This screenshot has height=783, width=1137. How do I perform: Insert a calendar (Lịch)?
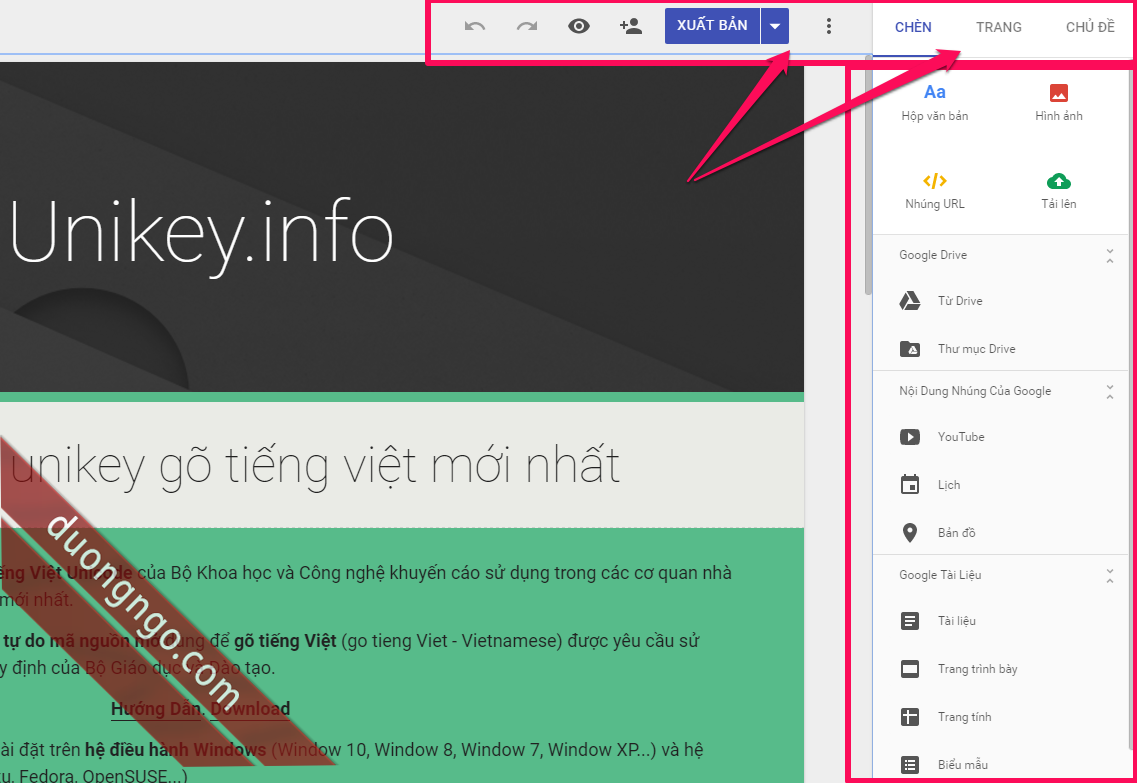pyautogui.click(x=1001, y=485)
